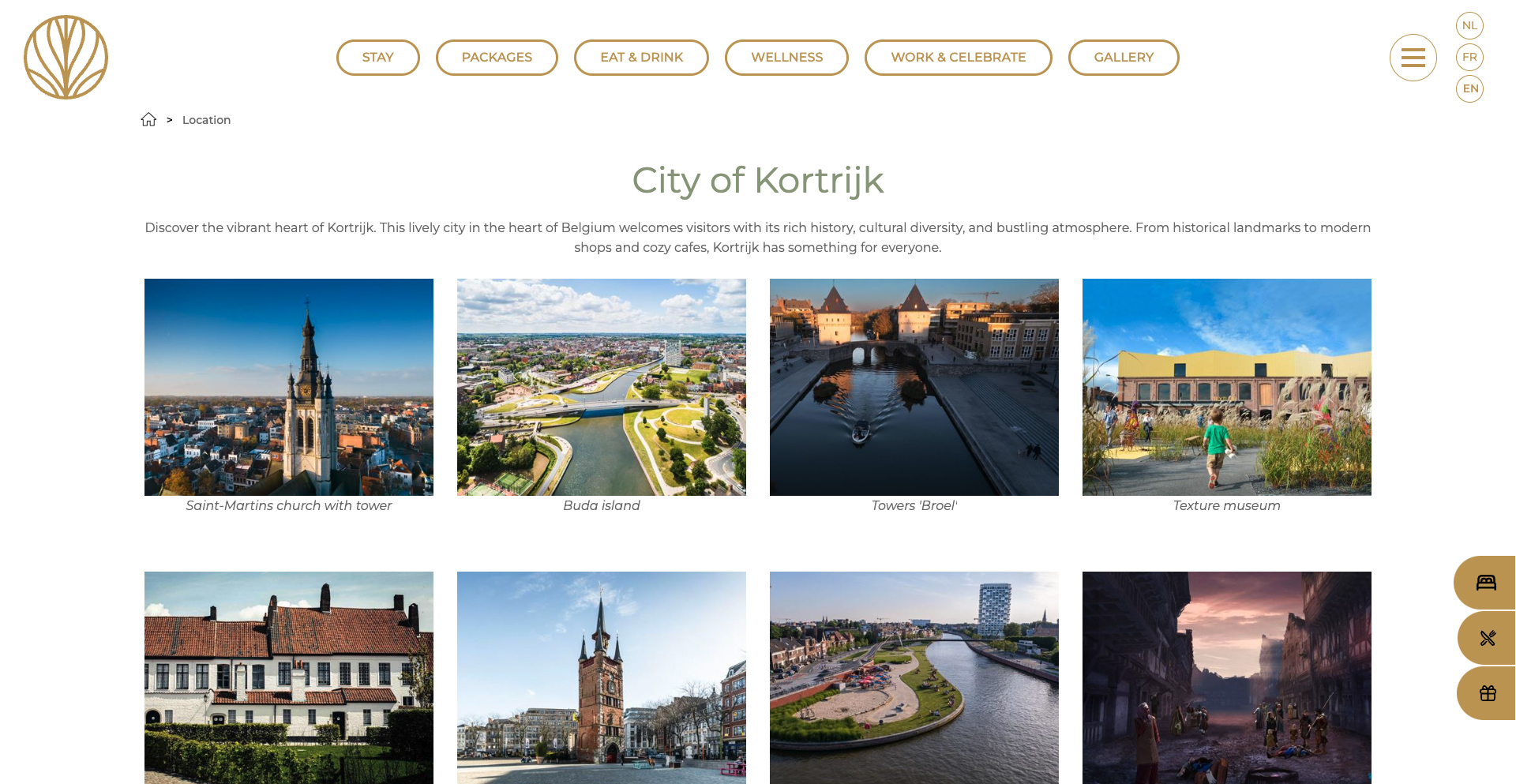Viewport: 1516px width, 784px height.
Task: Go to Packages
Action: click(497, 58)
